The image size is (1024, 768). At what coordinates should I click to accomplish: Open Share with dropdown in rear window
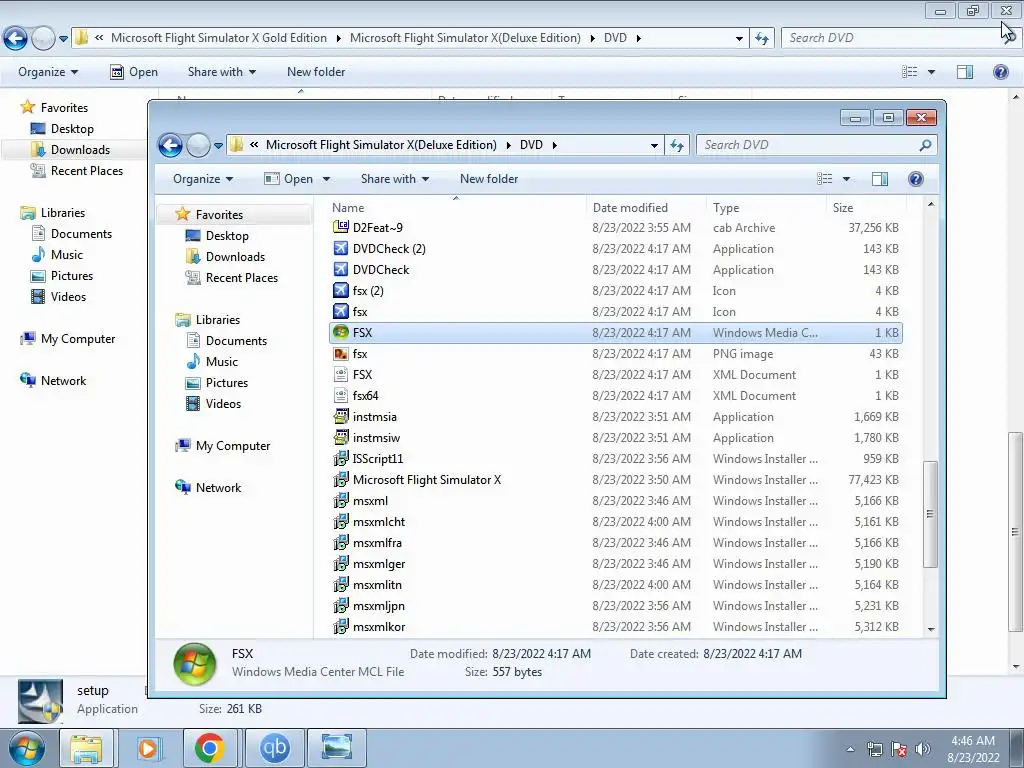point(221,72)
